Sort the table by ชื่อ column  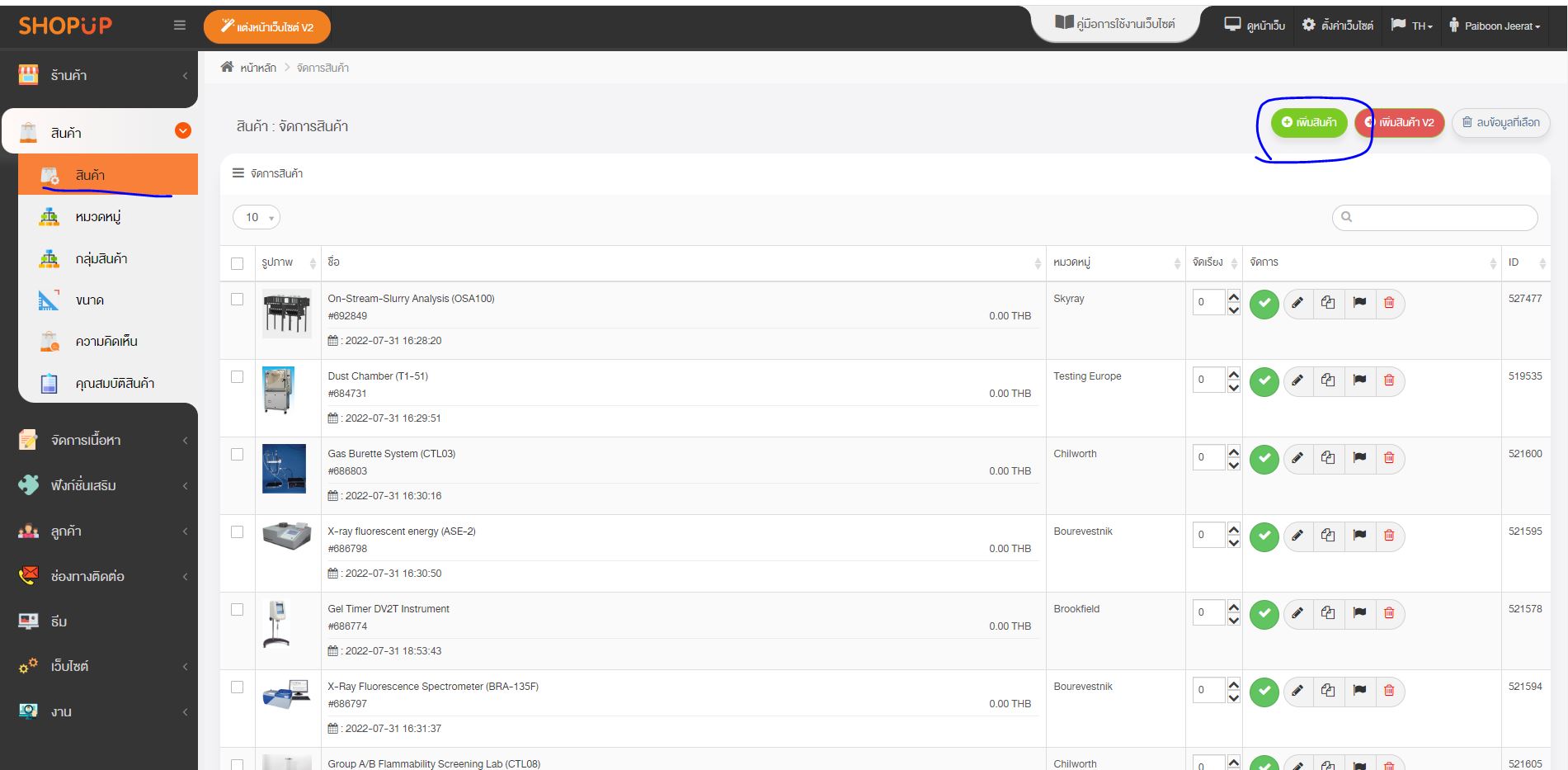[684, 262]
